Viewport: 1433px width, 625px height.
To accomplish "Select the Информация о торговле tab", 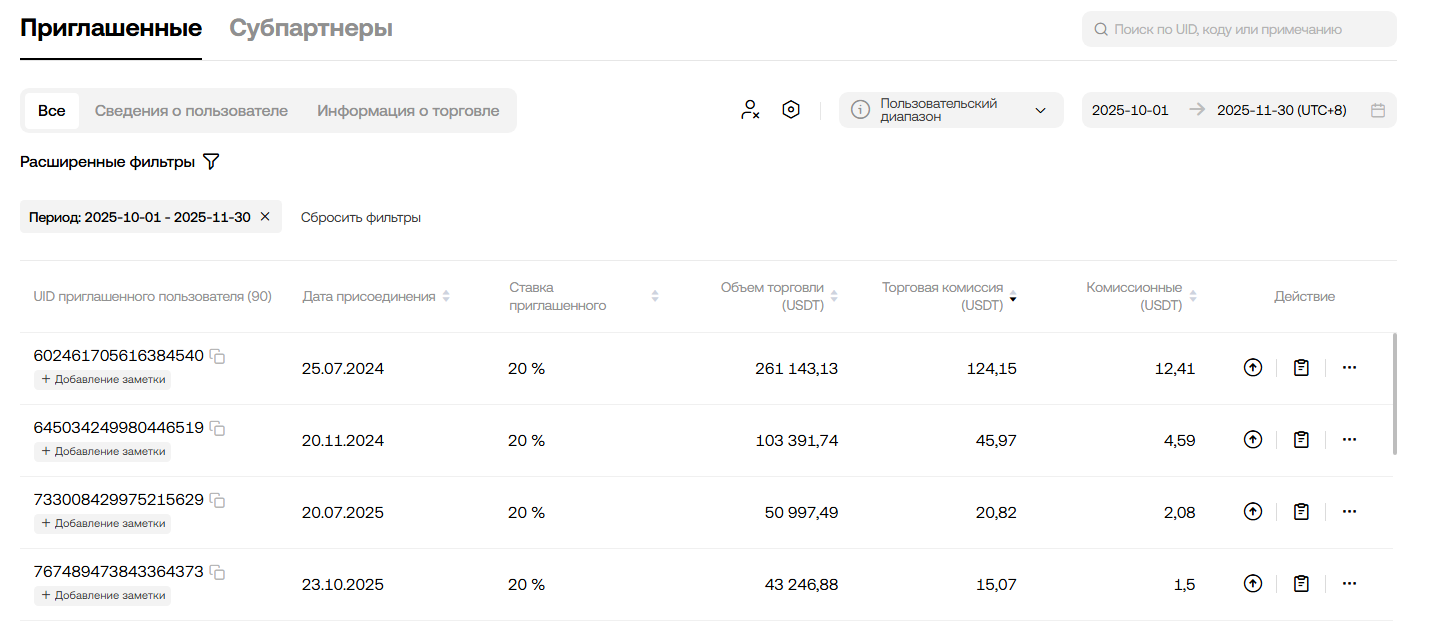I will pyautogui.click(x=408, y=111).
